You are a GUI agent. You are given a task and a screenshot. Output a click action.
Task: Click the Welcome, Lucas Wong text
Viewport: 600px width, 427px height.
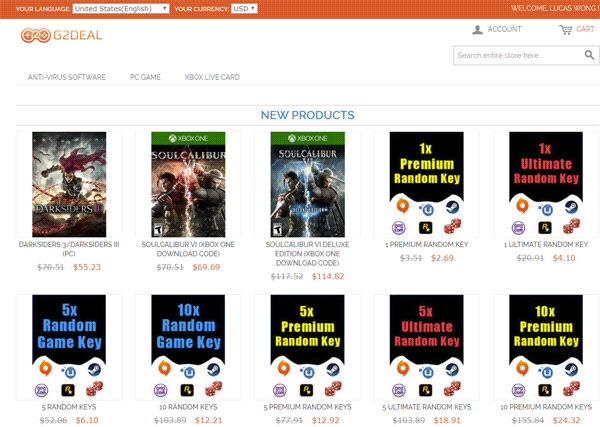(x=553, y=8)
